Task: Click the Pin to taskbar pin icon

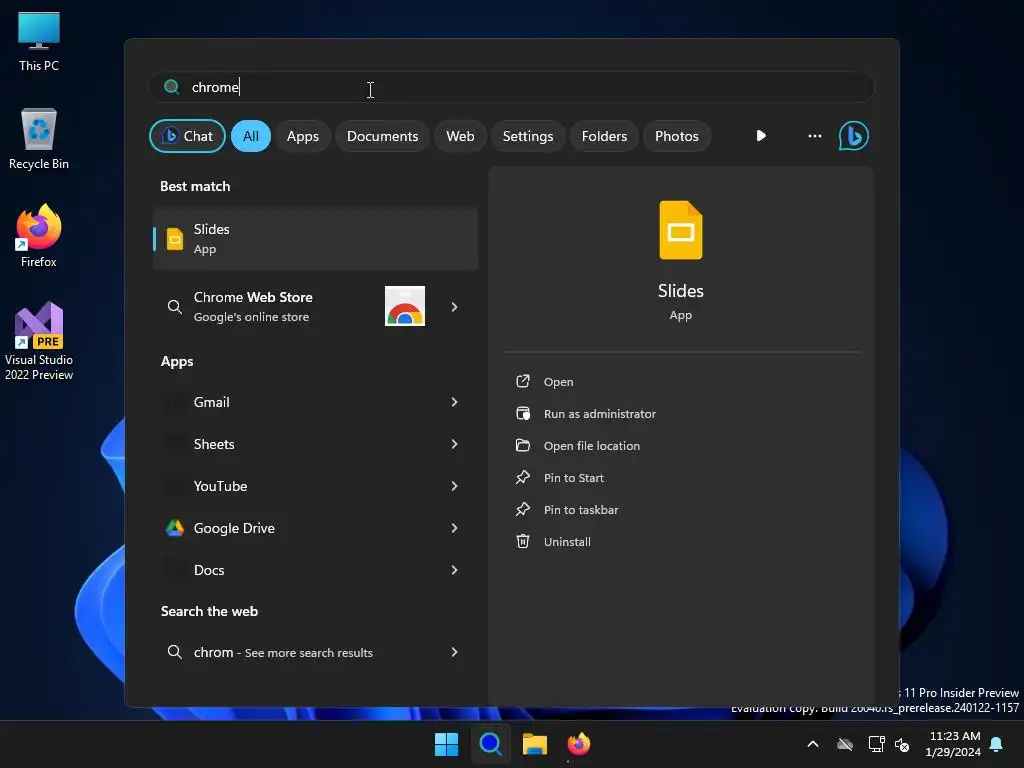Action: (x=522, y=509)
